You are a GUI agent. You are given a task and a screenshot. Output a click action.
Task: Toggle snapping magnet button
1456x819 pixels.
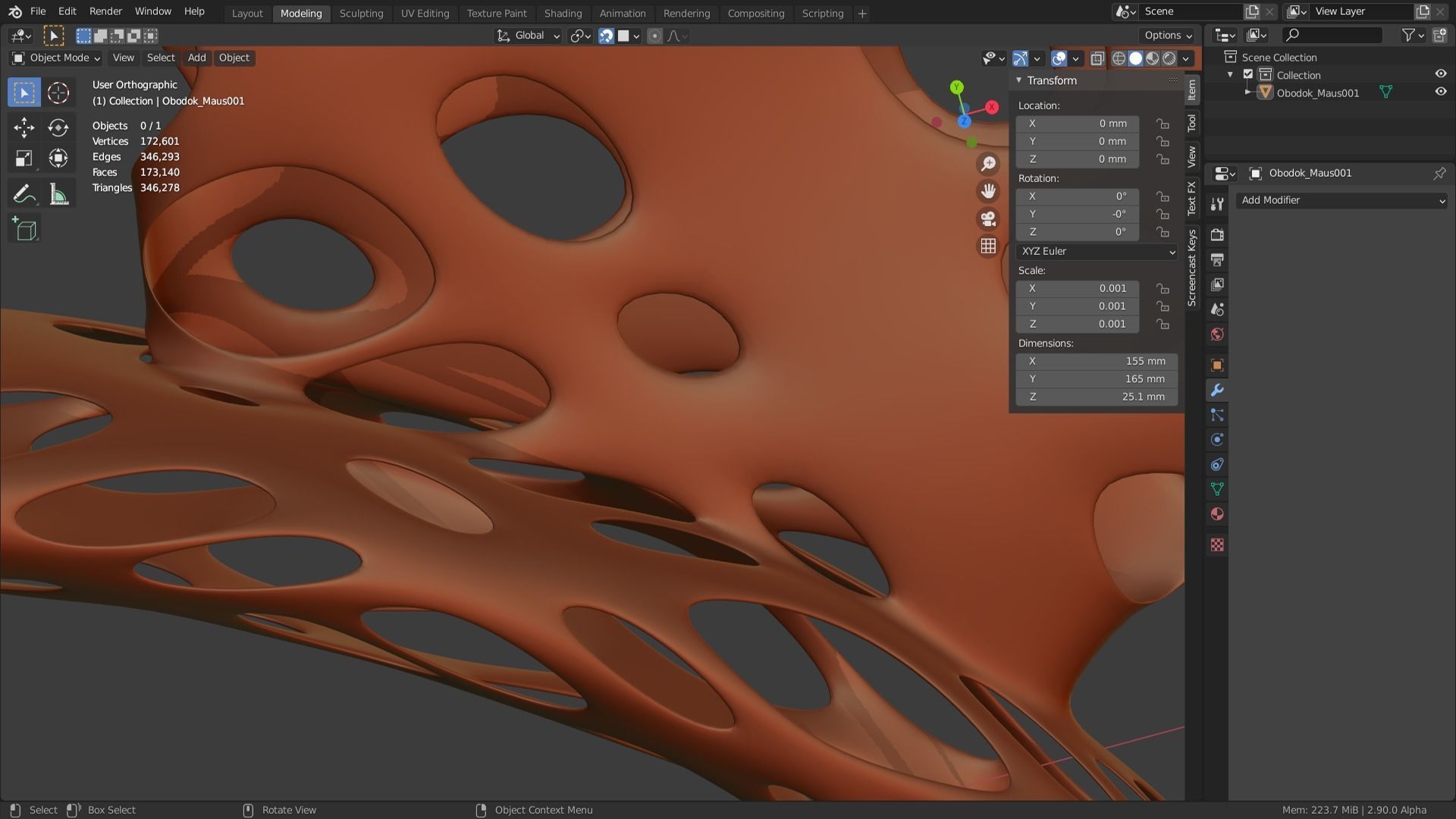coord(606,36)
